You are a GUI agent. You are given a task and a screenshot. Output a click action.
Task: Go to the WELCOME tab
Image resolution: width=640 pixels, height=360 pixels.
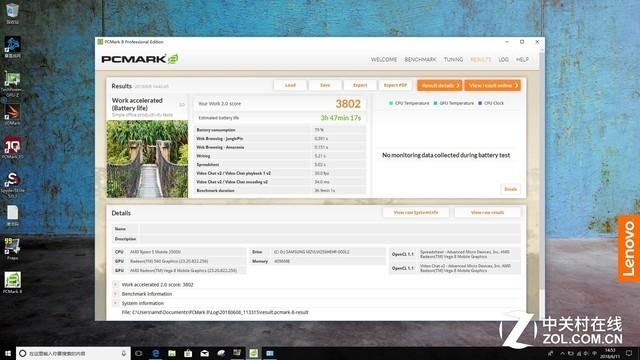(x=384, y=60)
